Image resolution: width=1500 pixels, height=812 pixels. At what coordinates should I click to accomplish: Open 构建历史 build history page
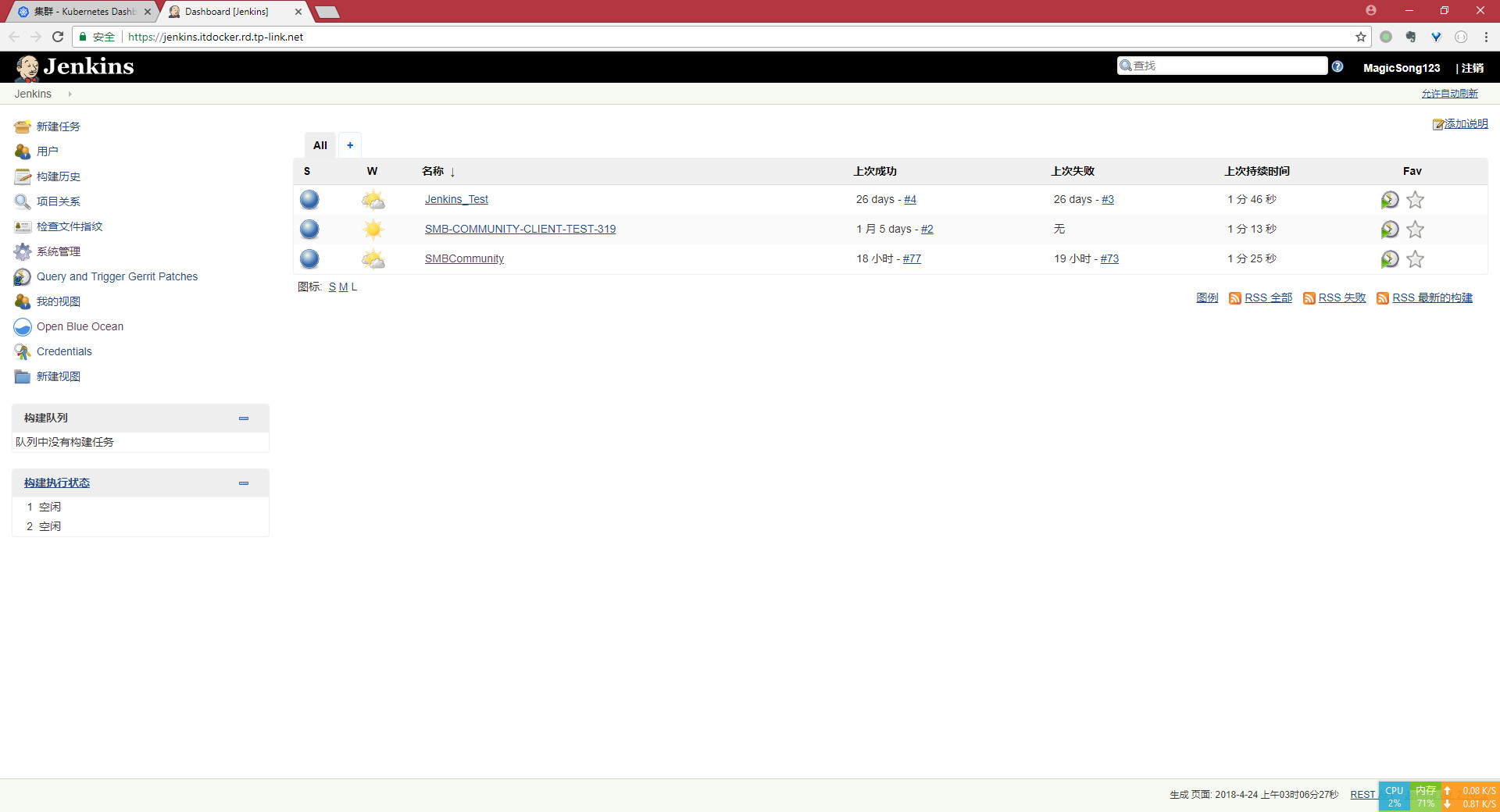click(58, 176)
